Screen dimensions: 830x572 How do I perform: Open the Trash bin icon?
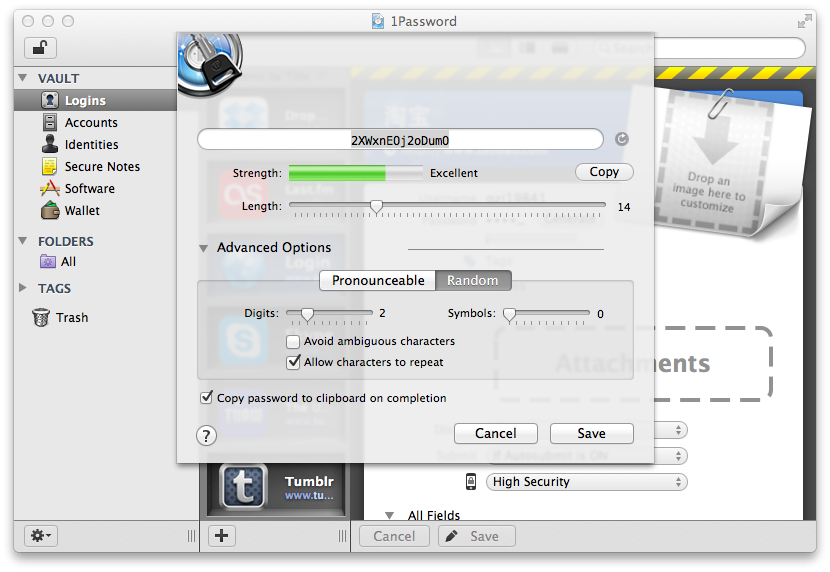41,317
